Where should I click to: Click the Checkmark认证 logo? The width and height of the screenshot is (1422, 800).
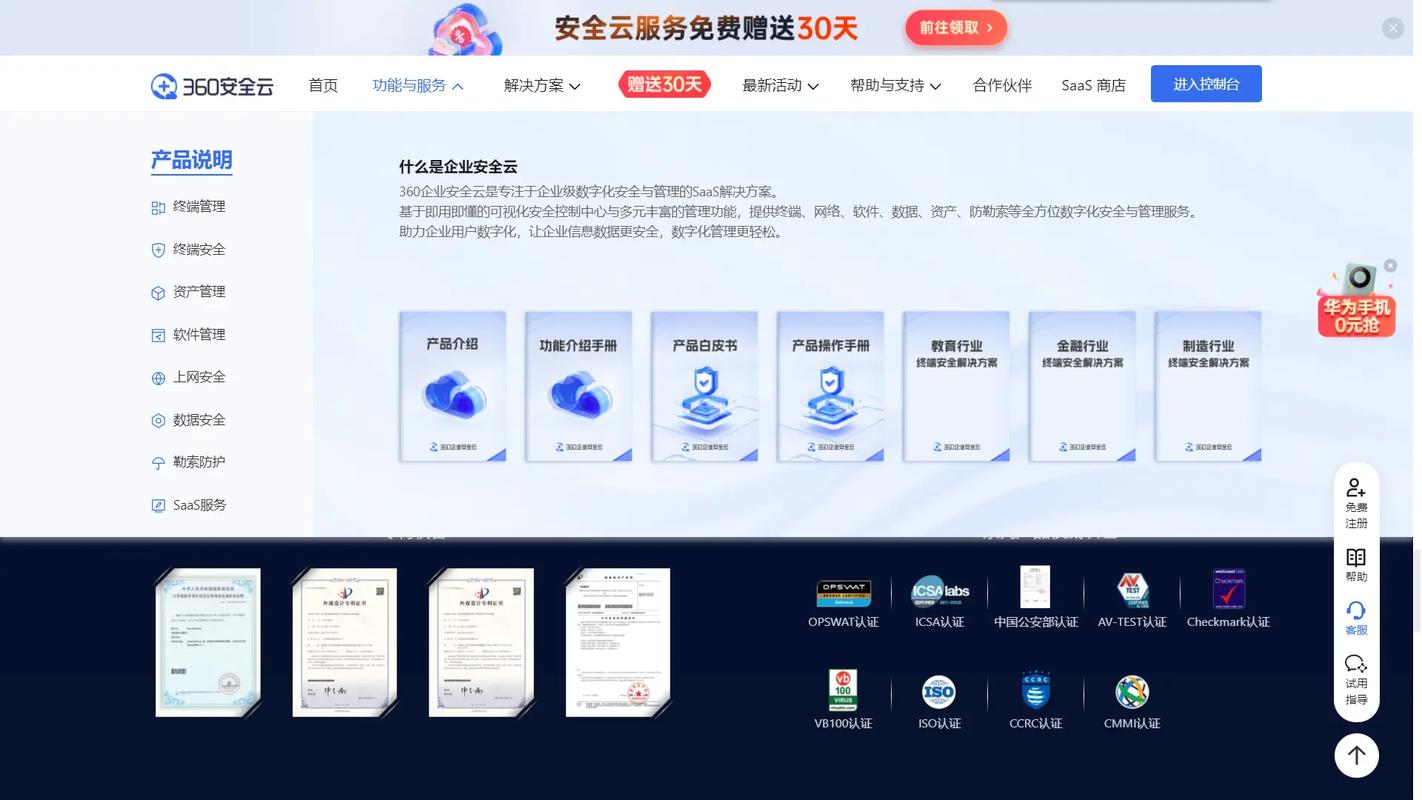pos(1229,590)
